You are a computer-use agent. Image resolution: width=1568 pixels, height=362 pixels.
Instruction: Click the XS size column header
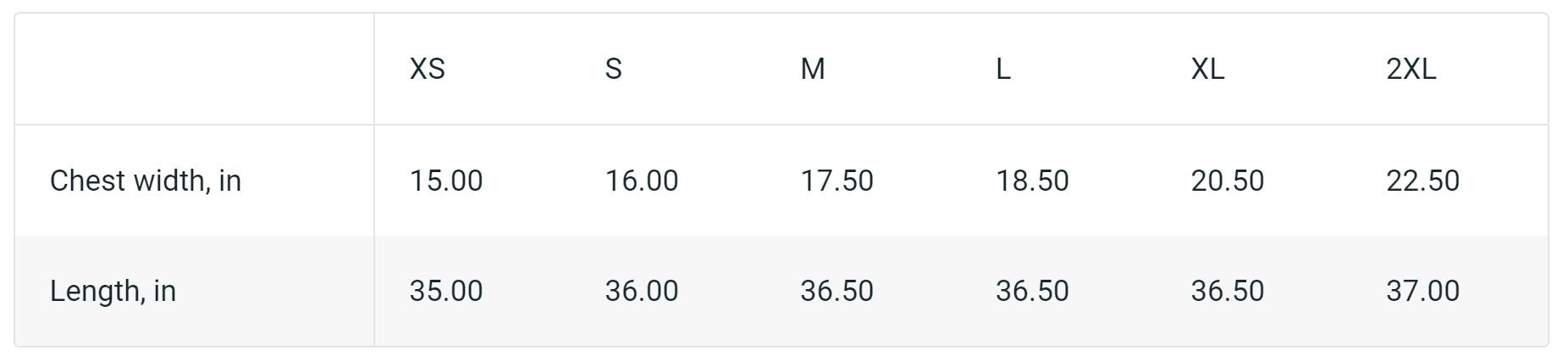[x=427, y=69]
